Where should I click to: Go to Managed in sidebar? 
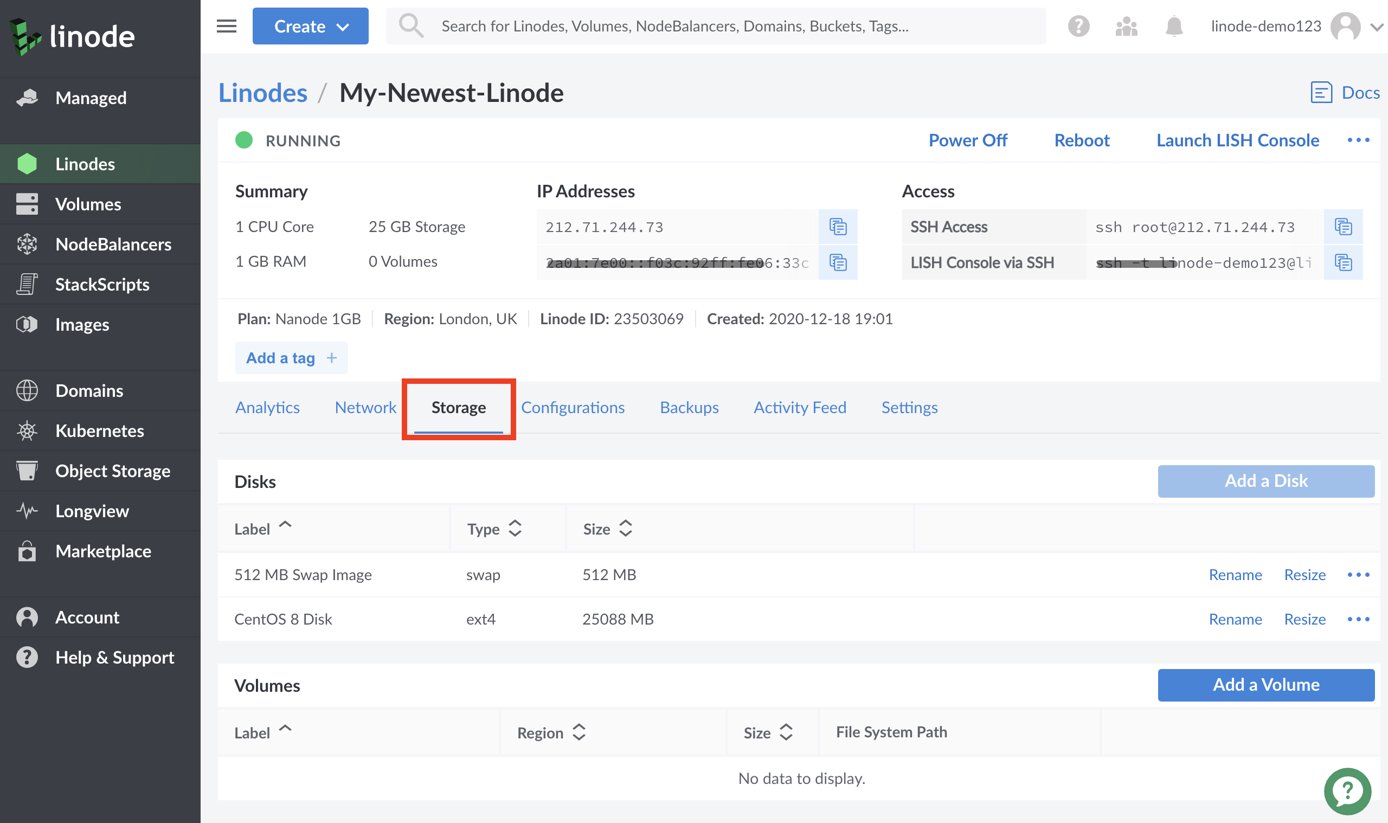coord(100,98)
